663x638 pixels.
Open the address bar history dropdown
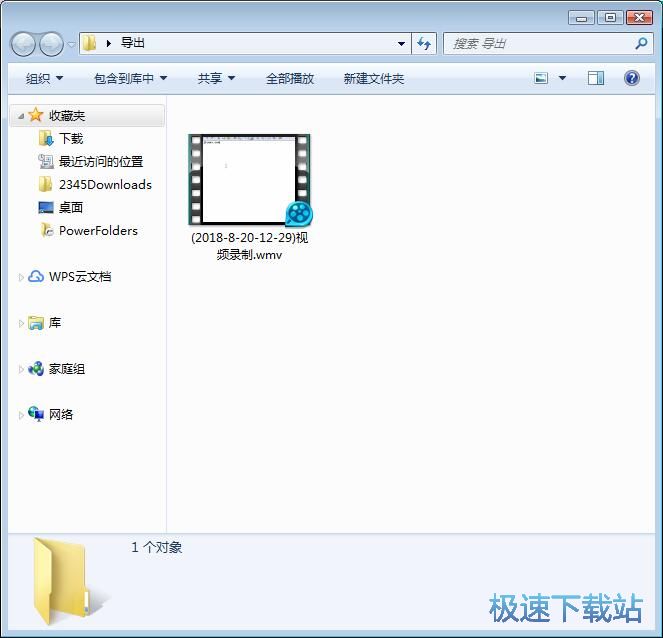pyautogui.click(x=401, y=44)
